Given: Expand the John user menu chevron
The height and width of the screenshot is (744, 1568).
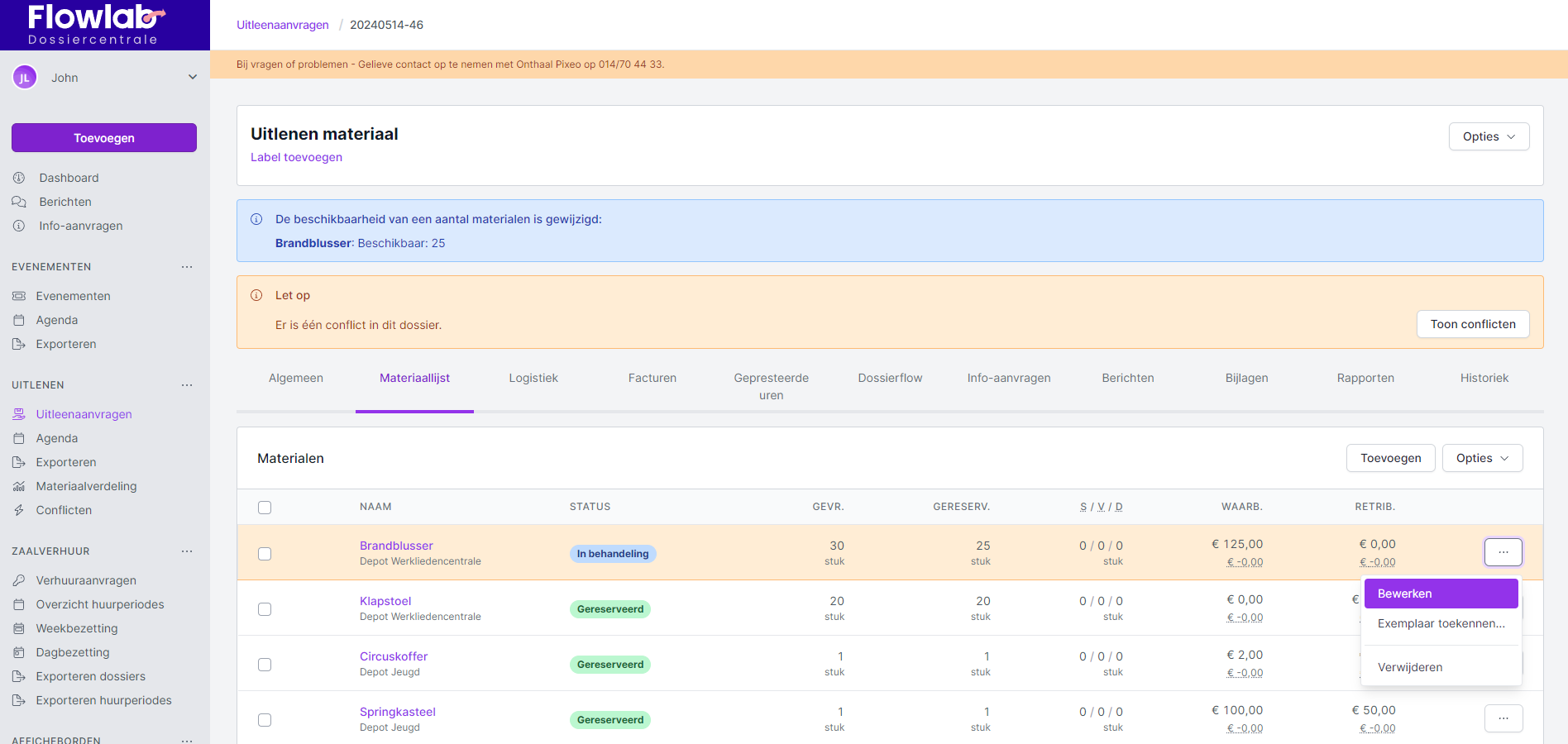Looking at the screenshot, I should (193, 77).
